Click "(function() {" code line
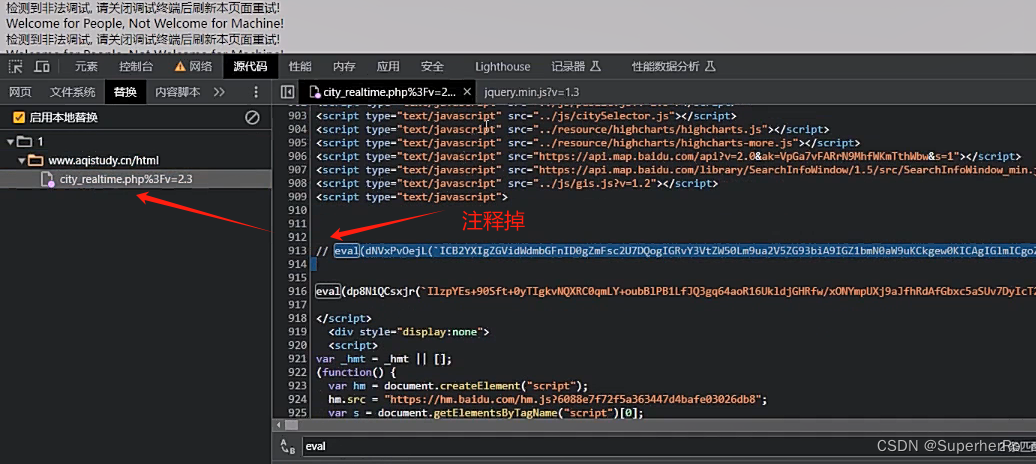 click(x=355, y=372)
